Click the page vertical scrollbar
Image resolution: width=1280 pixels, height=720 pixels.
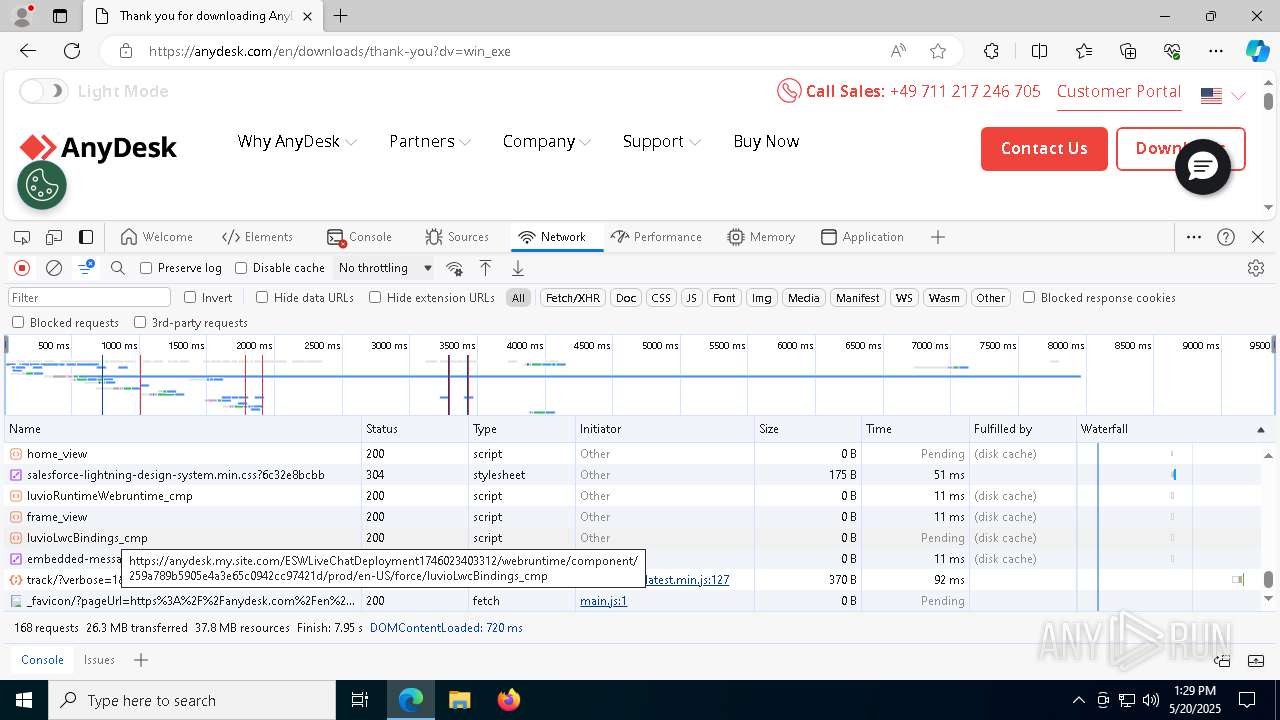(1268, 101)
